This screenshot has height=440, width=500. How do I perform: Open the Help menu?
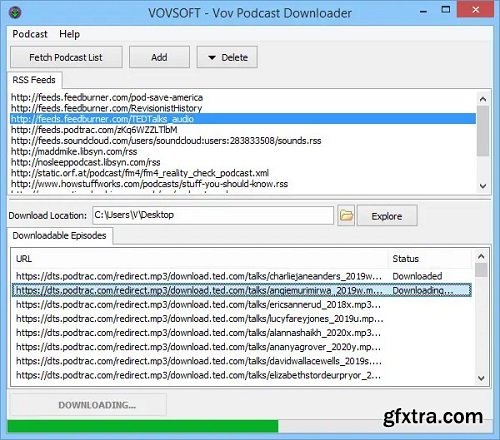[x=69, y=34]
